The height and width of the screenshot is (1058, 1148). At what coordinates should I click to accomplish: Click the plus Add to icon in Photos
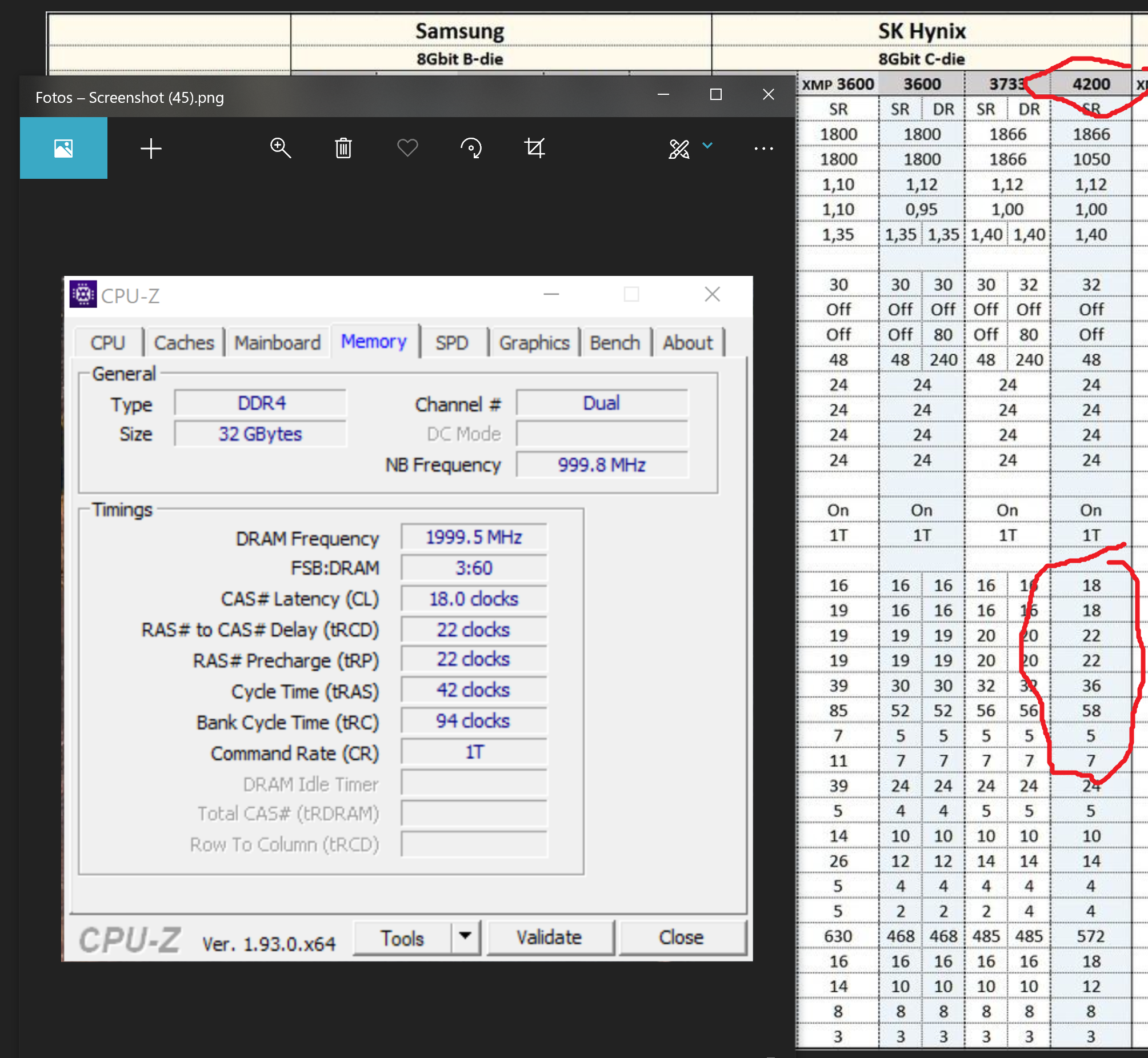click(x=151, y=149)
